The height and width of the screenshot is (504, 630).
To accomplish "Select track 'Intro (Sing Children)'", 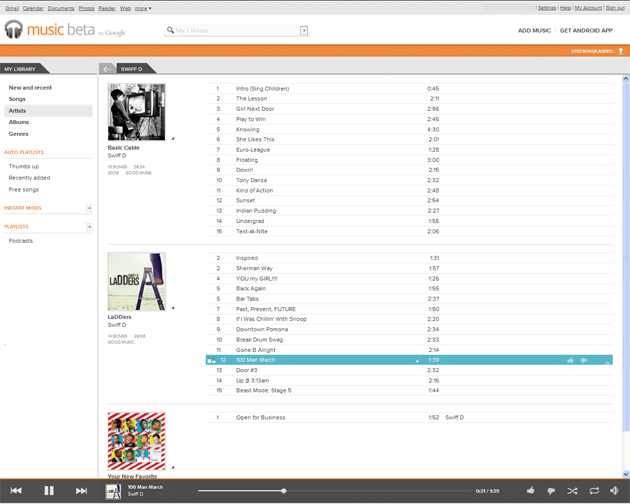I will pyautogui.click(x=409, y=88).
